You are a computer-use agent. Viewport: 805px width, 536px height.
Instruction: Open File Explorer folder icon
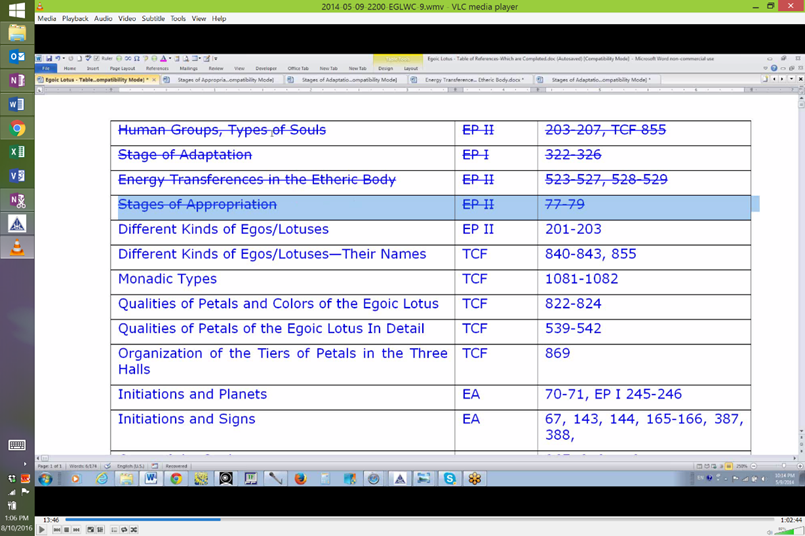click(17, 33)
